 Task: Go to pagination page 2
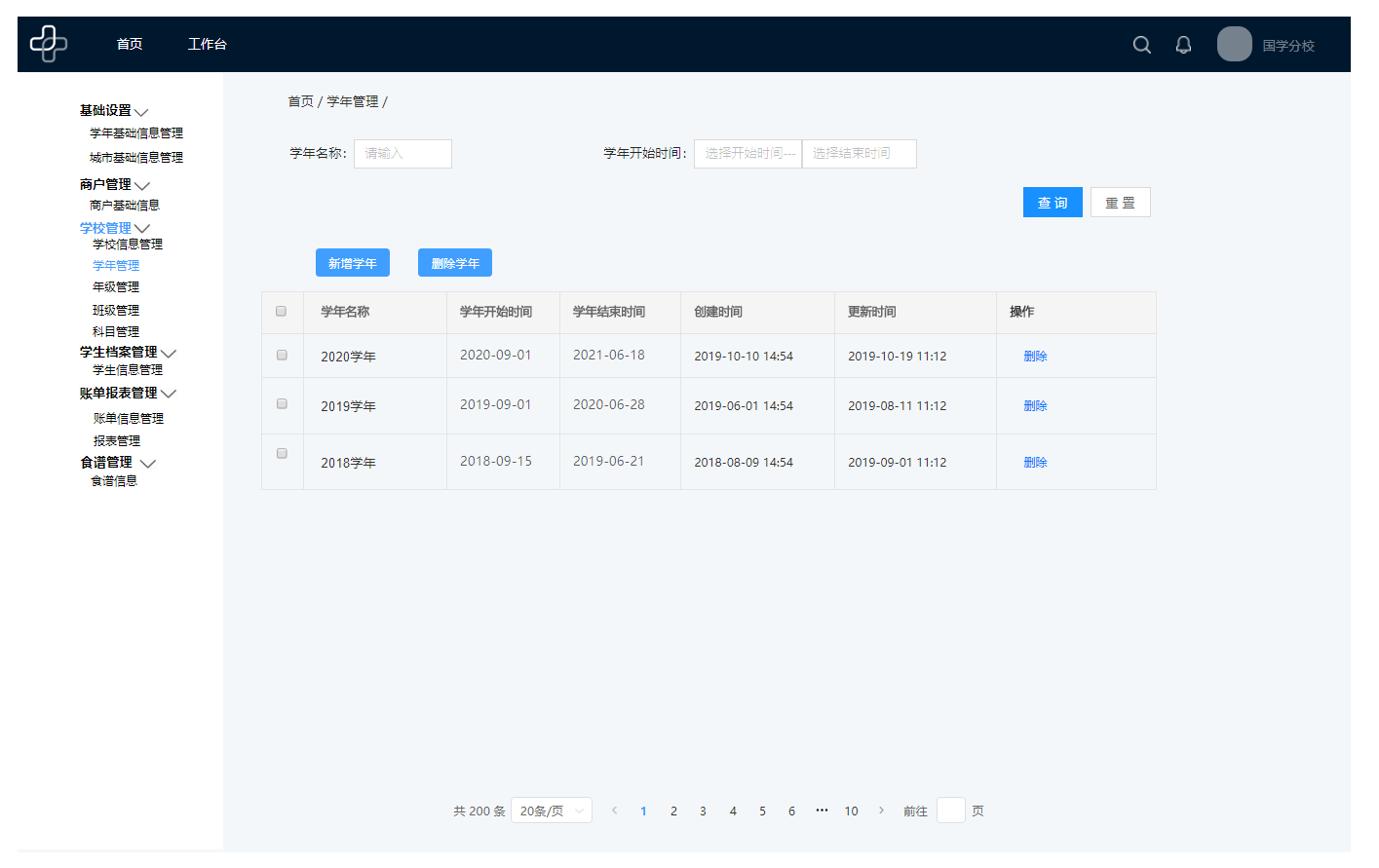coord(673,811)
